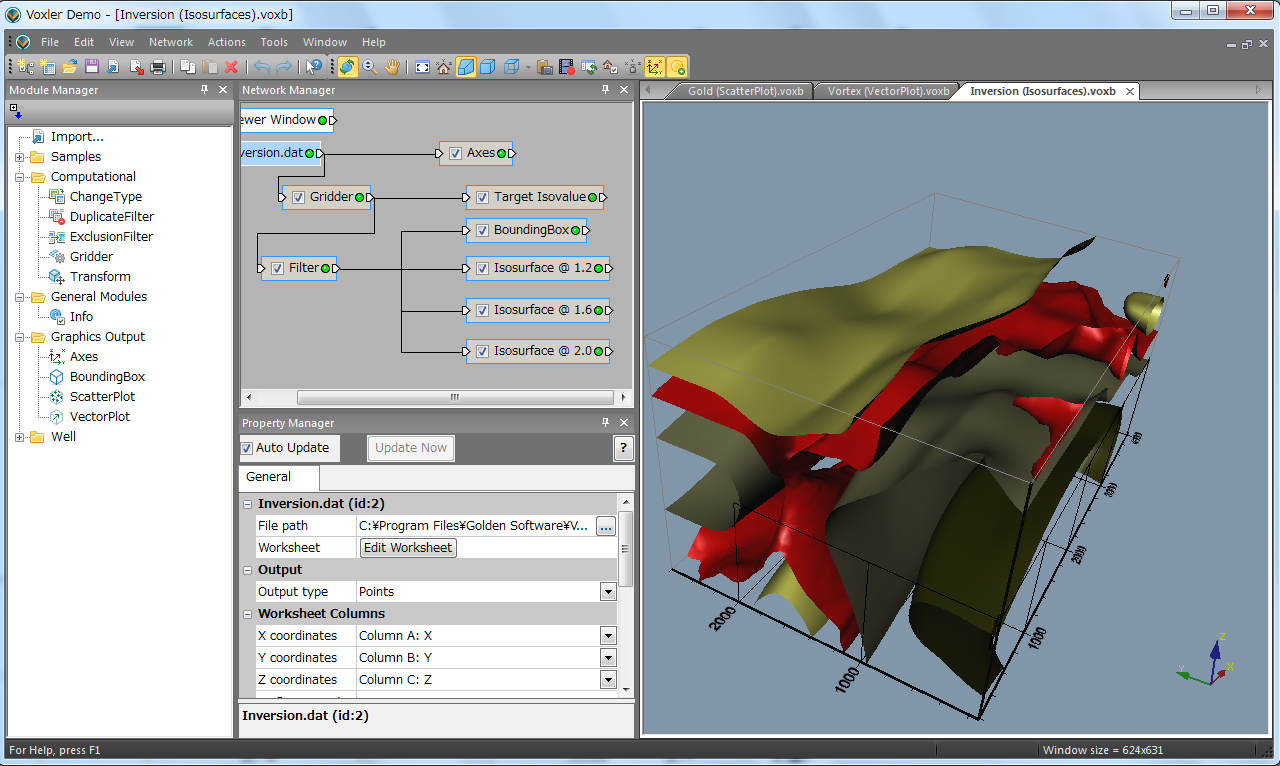This screenshot has height=766, width=1280.
Task: Uncheck the Isosurface @ 1.2 checkbox
Action: (x=483, y=268)
